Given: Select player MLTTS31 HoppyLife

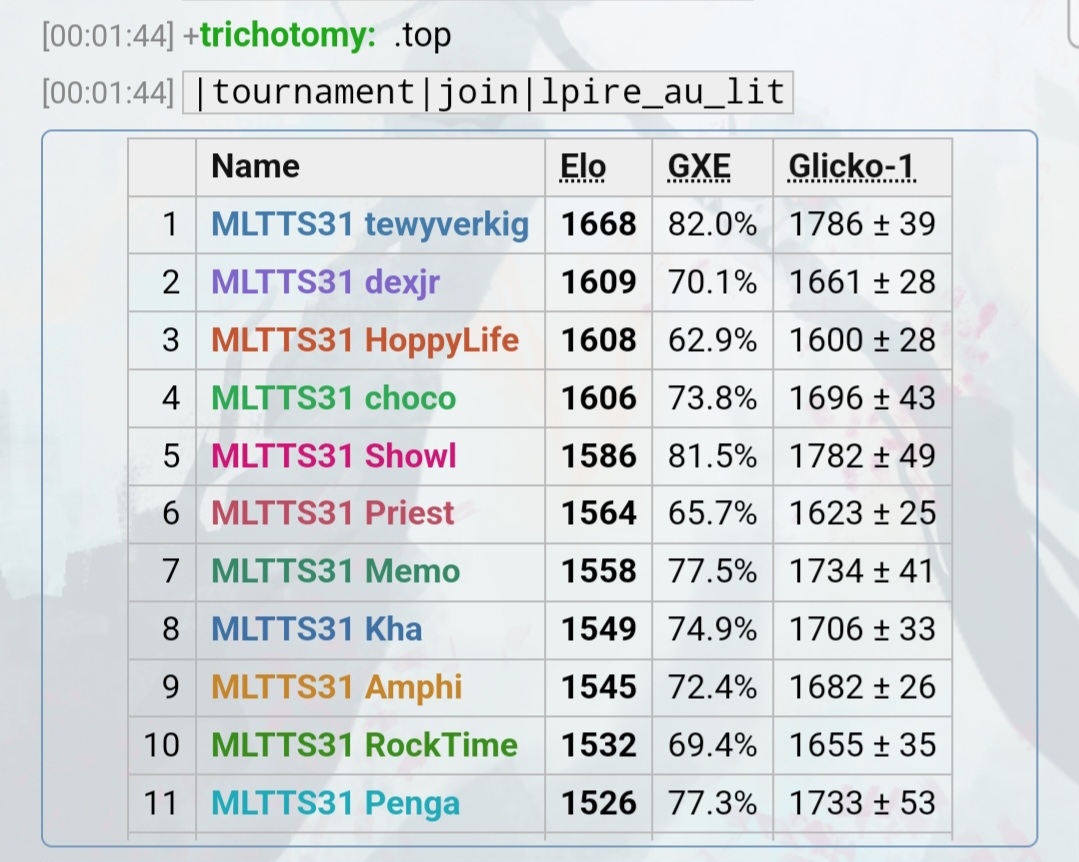Looking at the screenshot, I should (365, 340).
